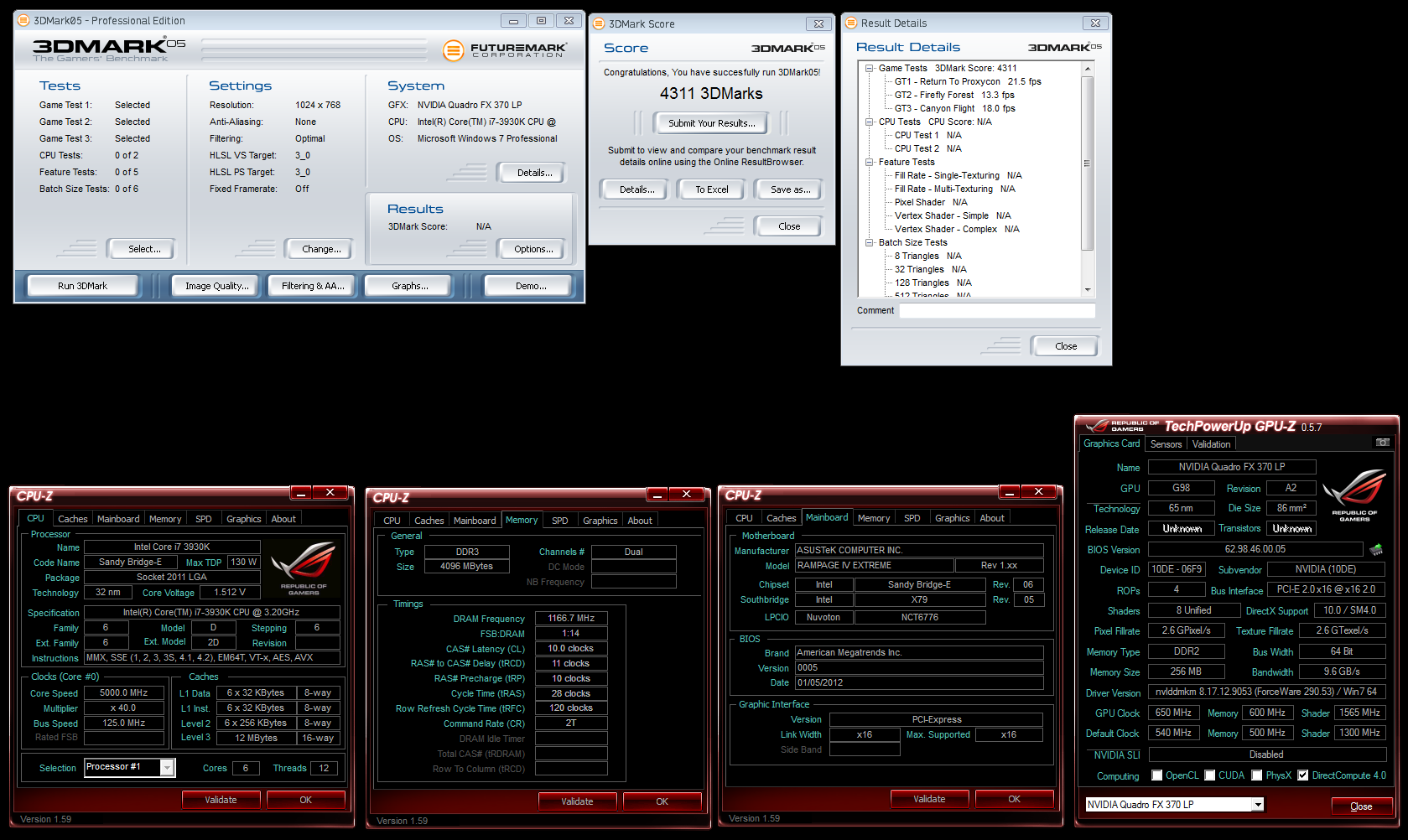Screen dimensions: 1408x840
Task: Select the GT3 - Canyon Flight row
Action: 954,108
